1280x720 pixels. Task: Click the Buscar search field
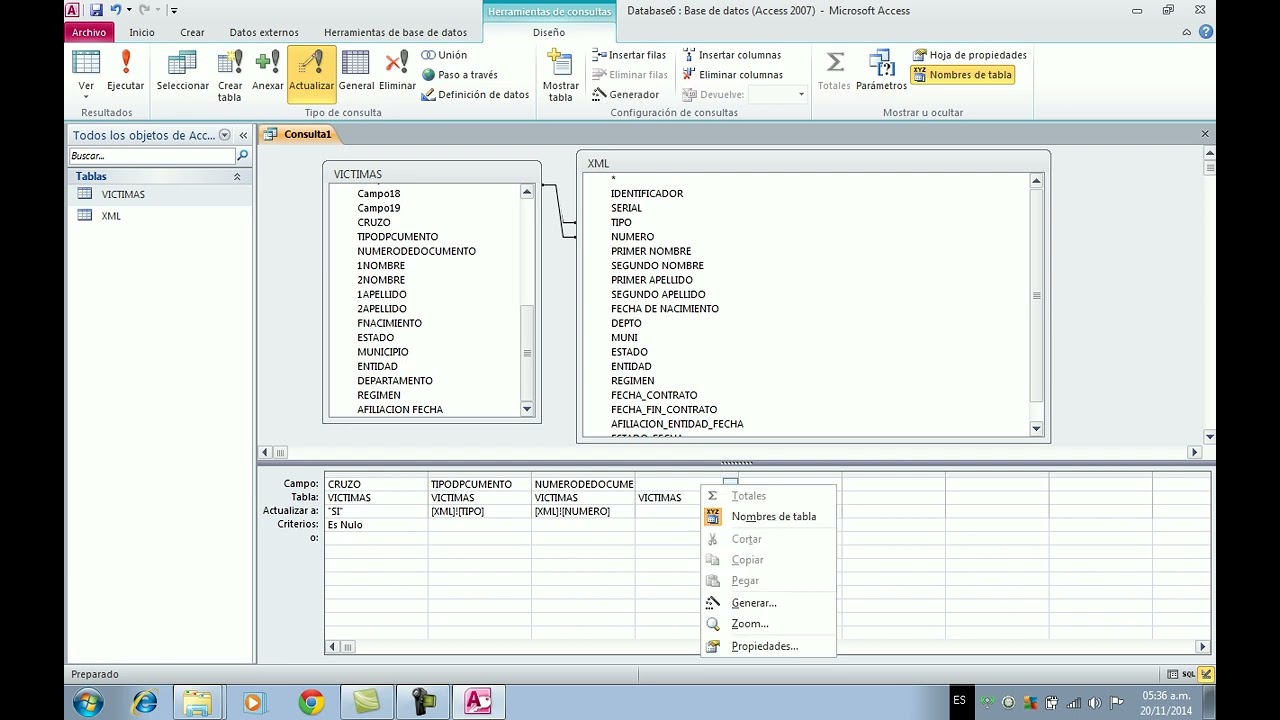pos(152,156)
